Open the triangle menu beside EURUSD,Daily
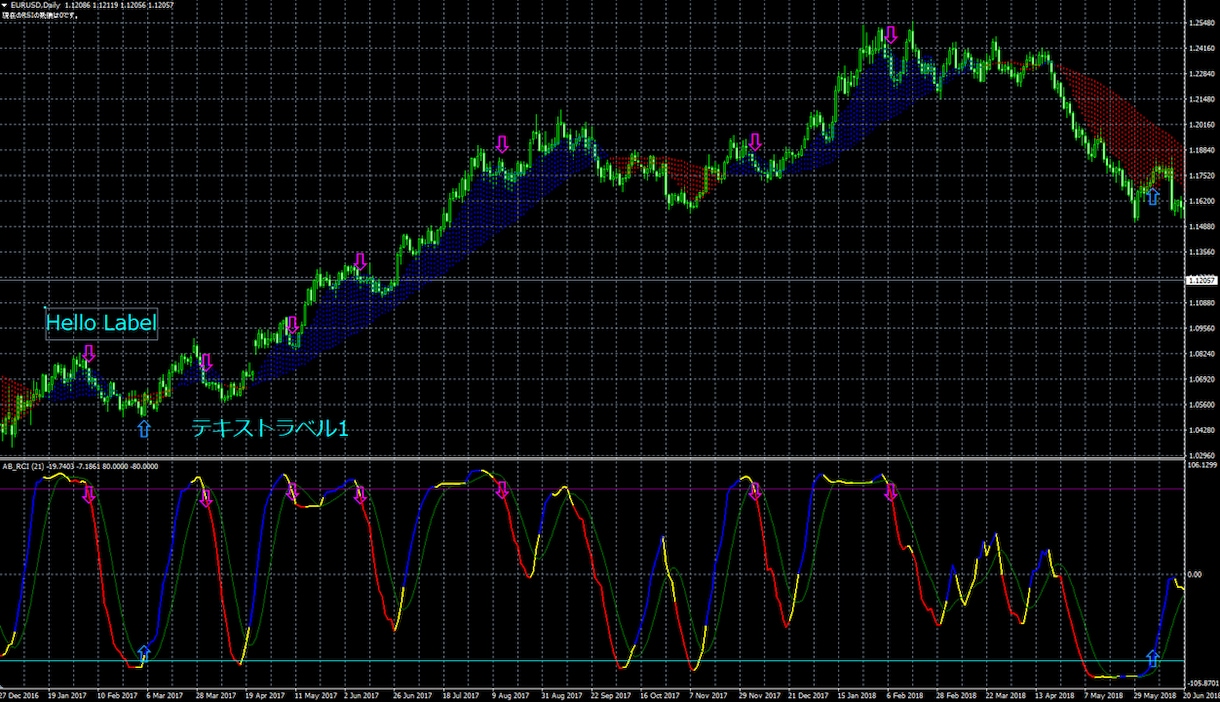 click(x=5, y=7)
